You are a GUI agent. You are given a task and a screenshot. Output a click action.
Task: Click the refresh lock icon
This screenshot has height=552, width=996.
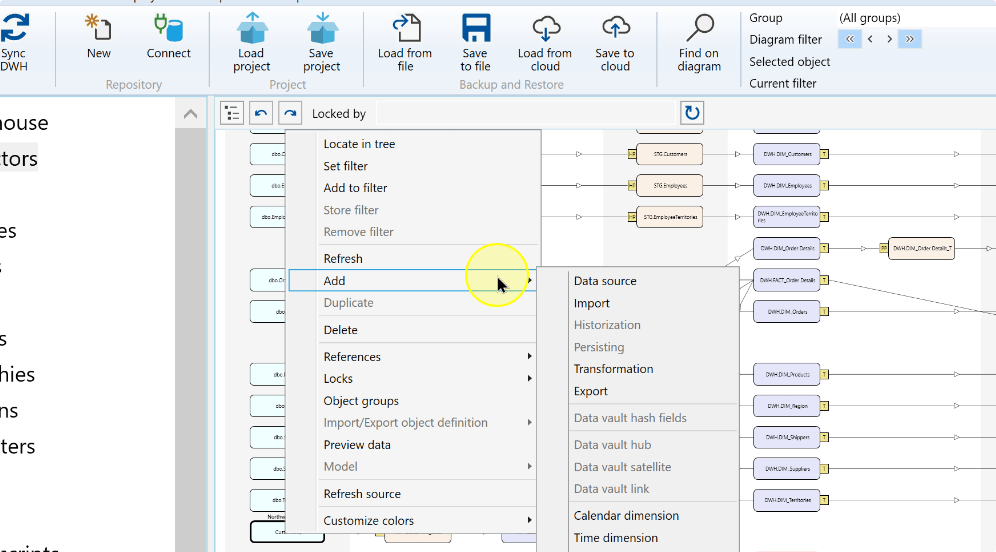tap(692, 113)
